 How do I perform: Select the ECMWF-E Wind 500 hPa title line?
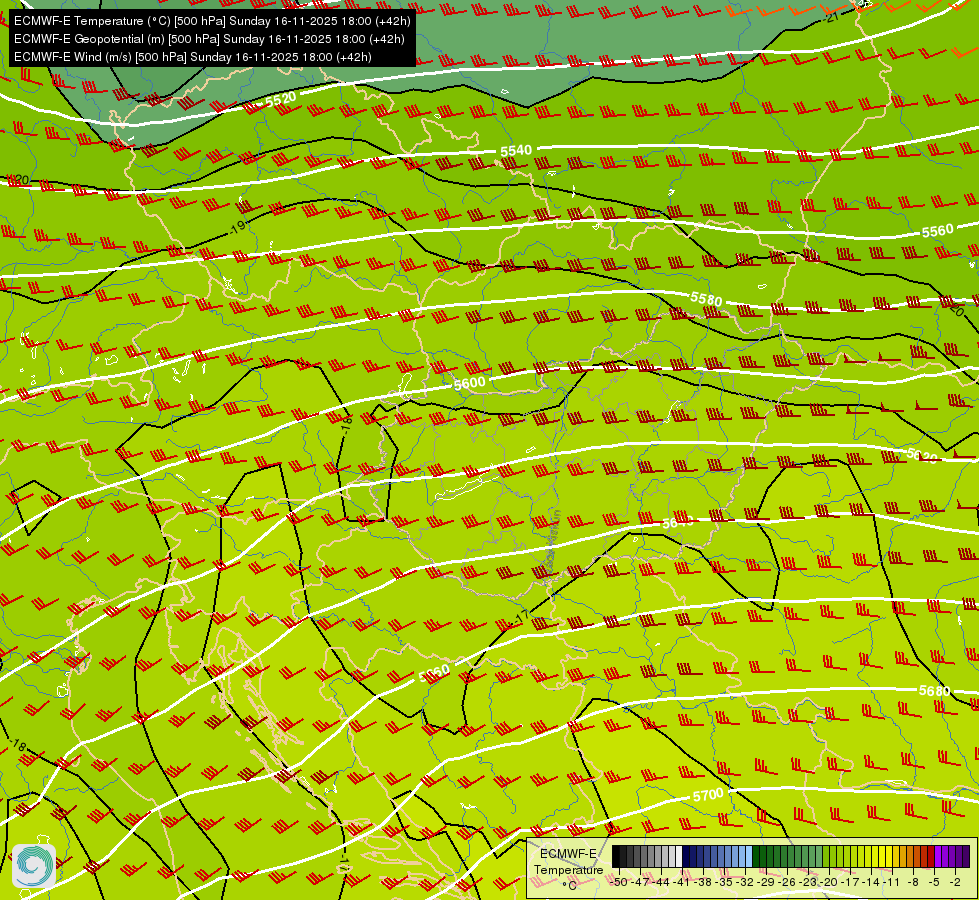coord(193,57)
